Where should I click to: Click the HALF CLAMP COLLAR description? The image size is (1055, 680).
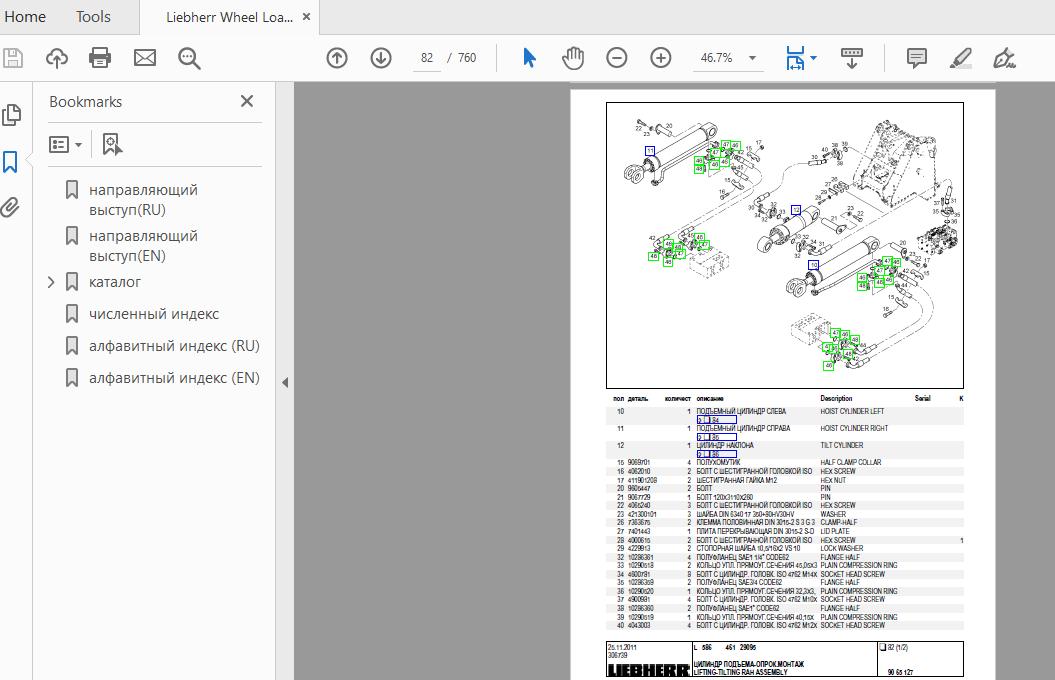tap(850, 463)
